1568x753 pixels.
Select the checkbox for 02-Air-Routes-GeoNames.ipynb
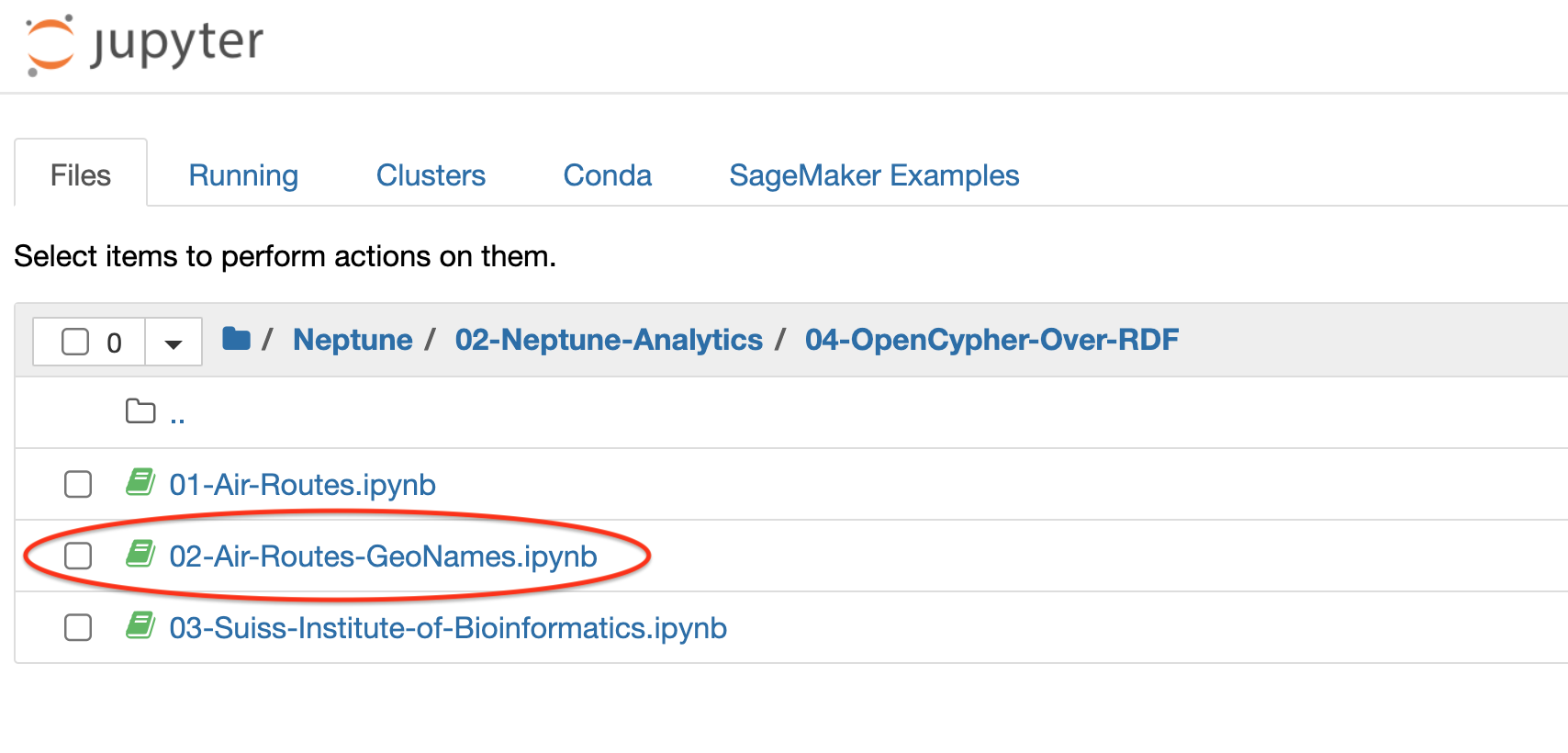78,556
